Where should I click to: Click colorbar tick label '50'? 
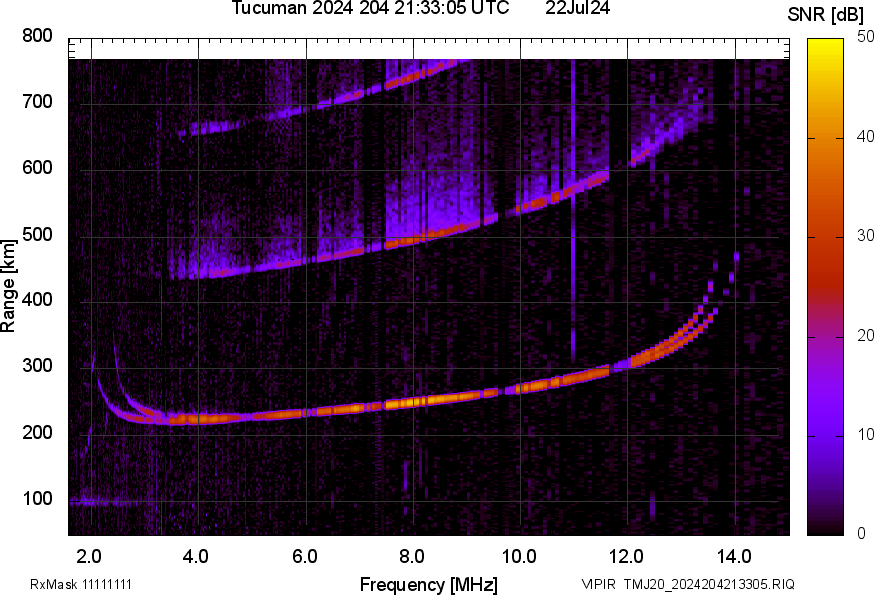[865, 37]
